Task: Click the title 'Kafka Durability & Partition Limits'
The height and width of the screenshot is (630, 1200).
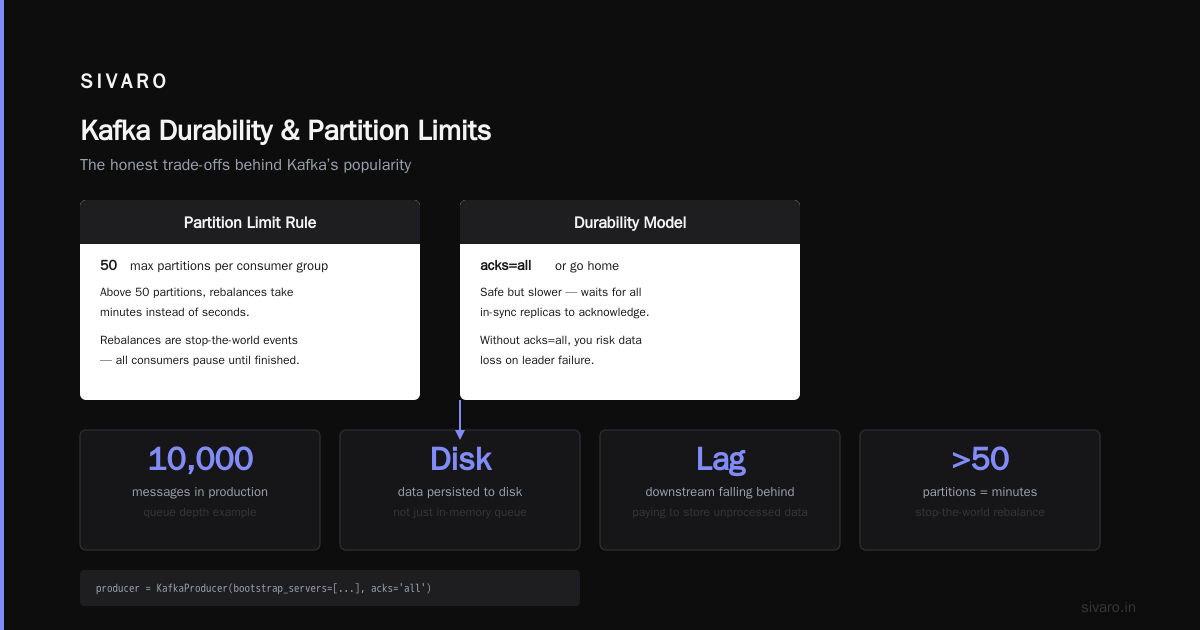Action: point(285,130)
